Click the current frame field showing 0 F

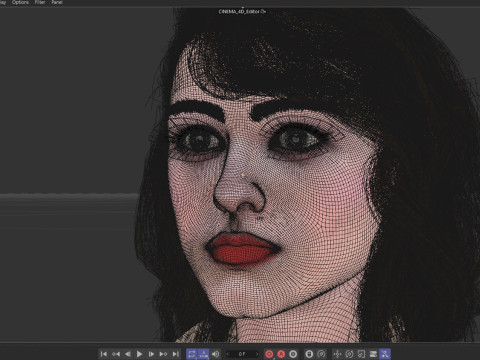pos(242,354)
